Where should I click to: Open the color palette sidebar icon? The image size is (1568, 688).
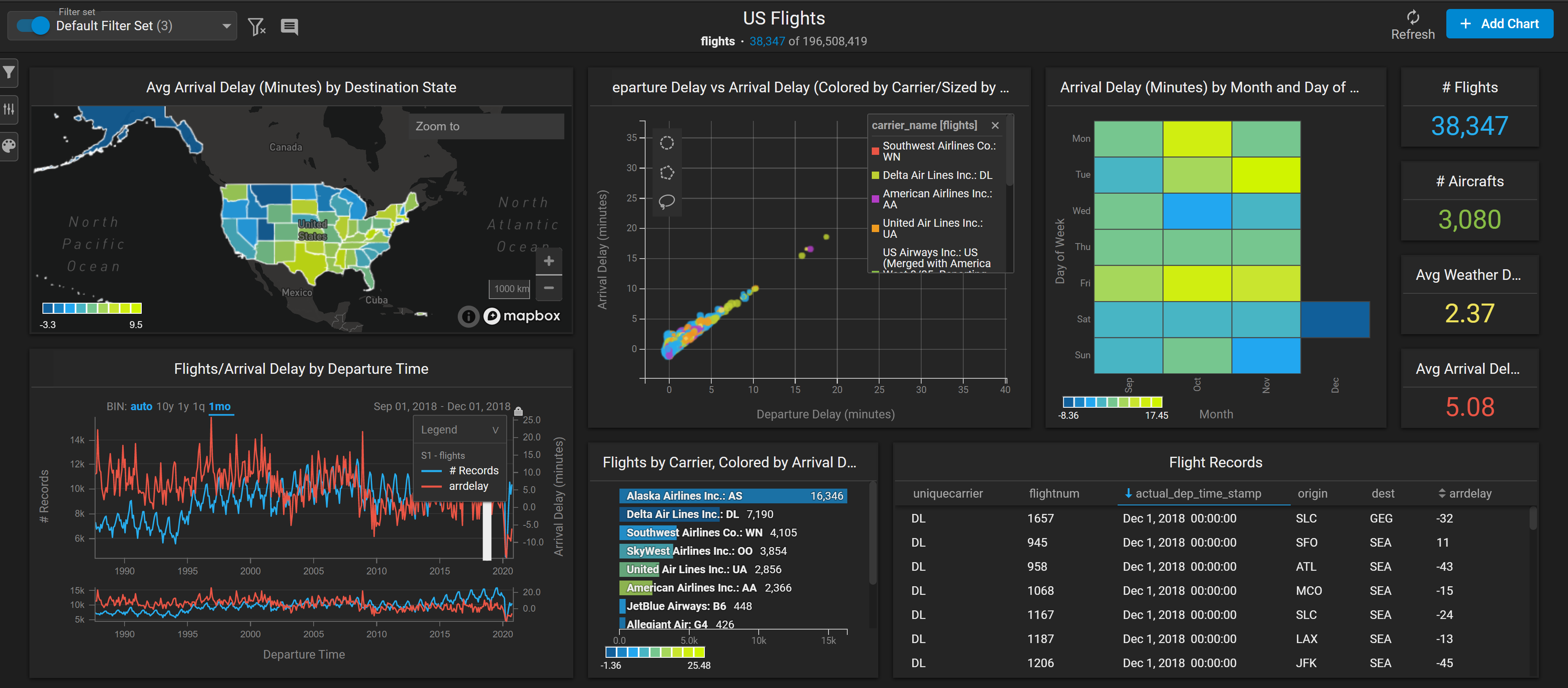click(9, 145)
